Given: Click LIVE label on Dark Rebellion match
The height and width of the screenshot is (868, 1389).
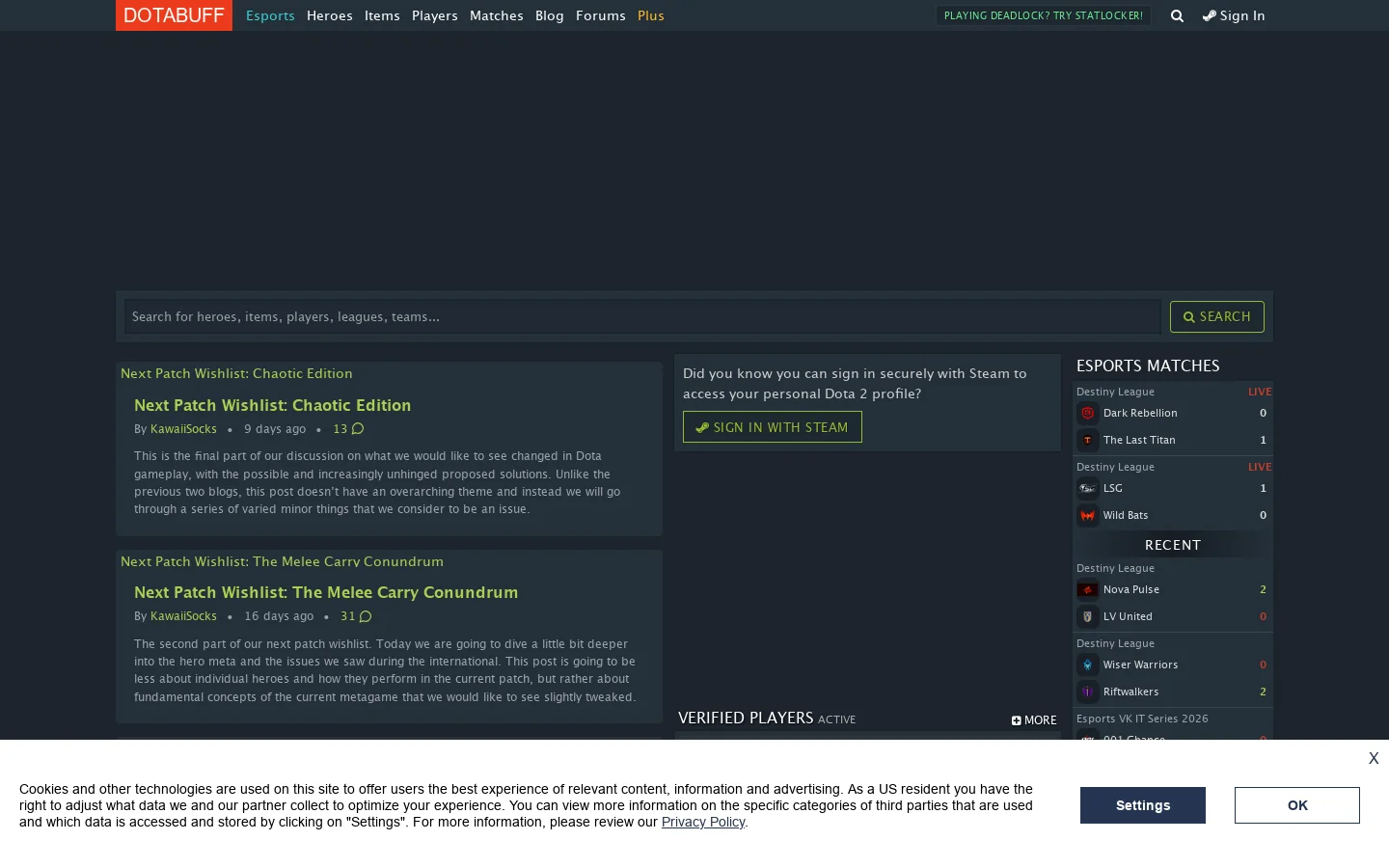Looking at the screenshot, I should coord(1260,392).
